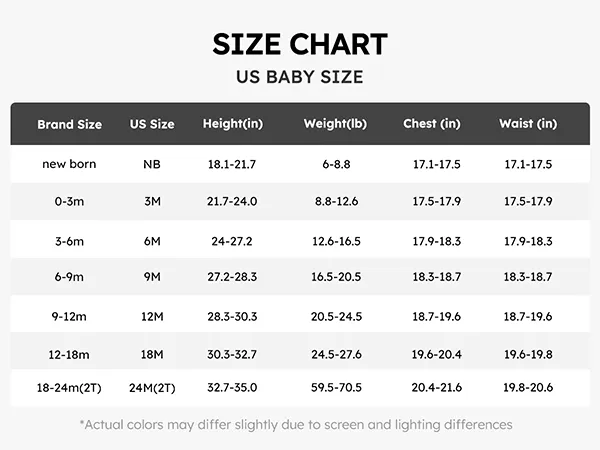The width and height of the screenshot is (600, 450).
Task: Click the 24M(2T) US size cell
Action: point(152,389)
